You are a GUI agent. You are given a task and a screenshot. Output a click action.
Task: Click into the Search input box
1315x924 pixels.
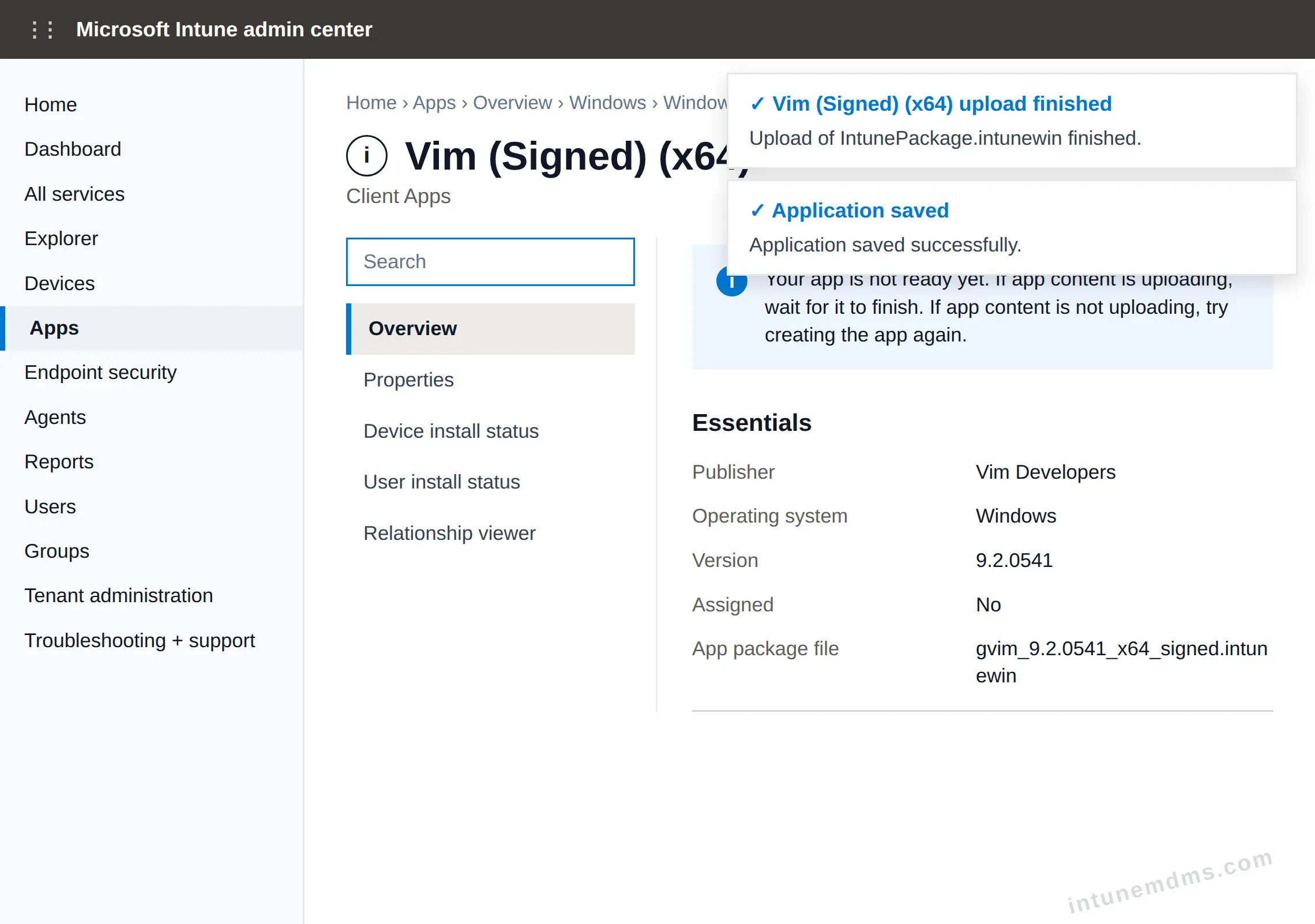[490, 261]
